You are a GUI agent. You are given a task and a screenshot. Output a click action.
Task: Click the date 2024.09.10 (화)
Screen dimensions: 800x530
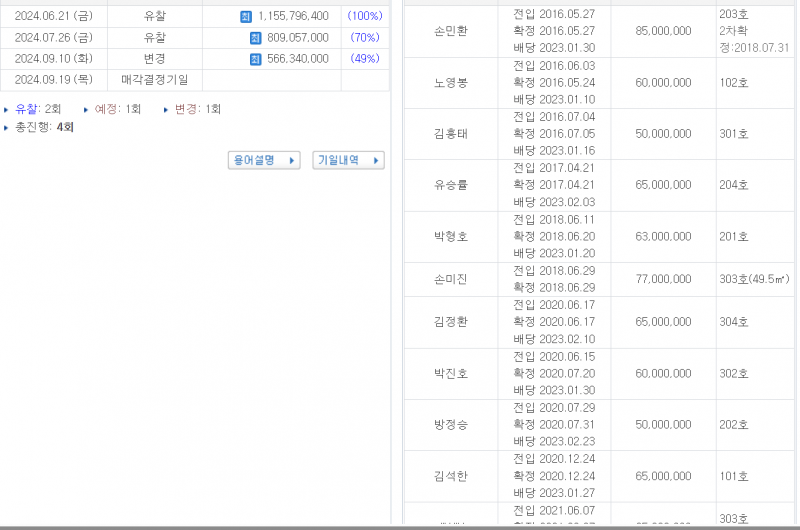(x=54, y=59)
